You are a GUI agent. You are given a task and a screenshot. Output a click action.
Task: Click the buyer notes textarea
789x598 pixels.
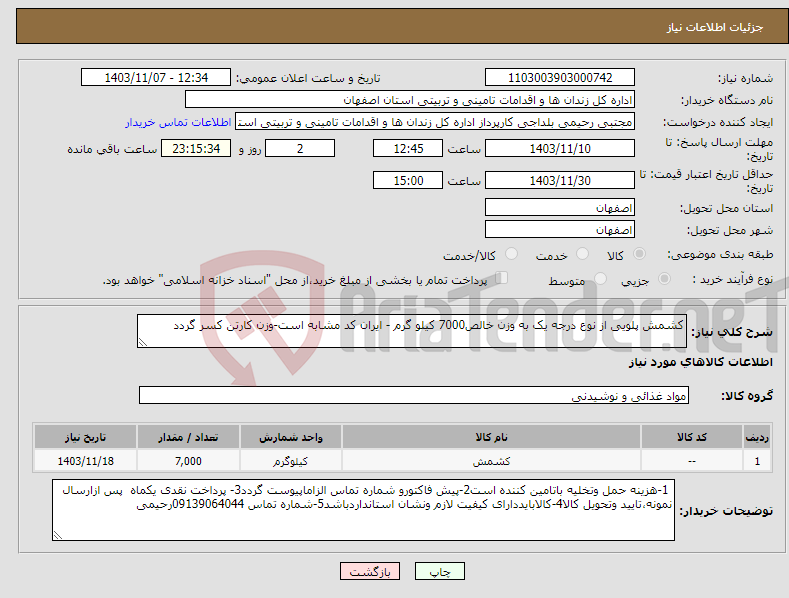click(363, 510)
